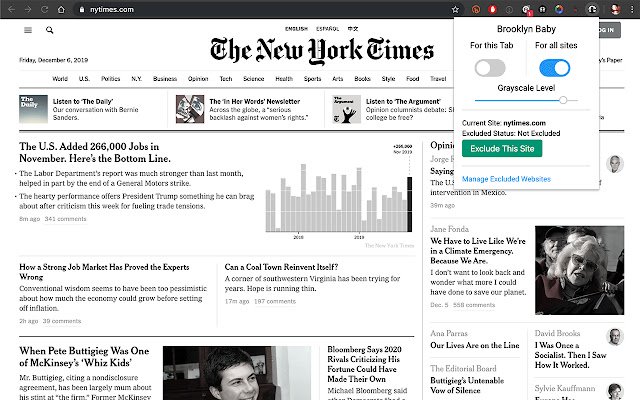Open The 'In Her Words' Newsletter link
The width and height of the screenshot is (640, 400).
255,102
